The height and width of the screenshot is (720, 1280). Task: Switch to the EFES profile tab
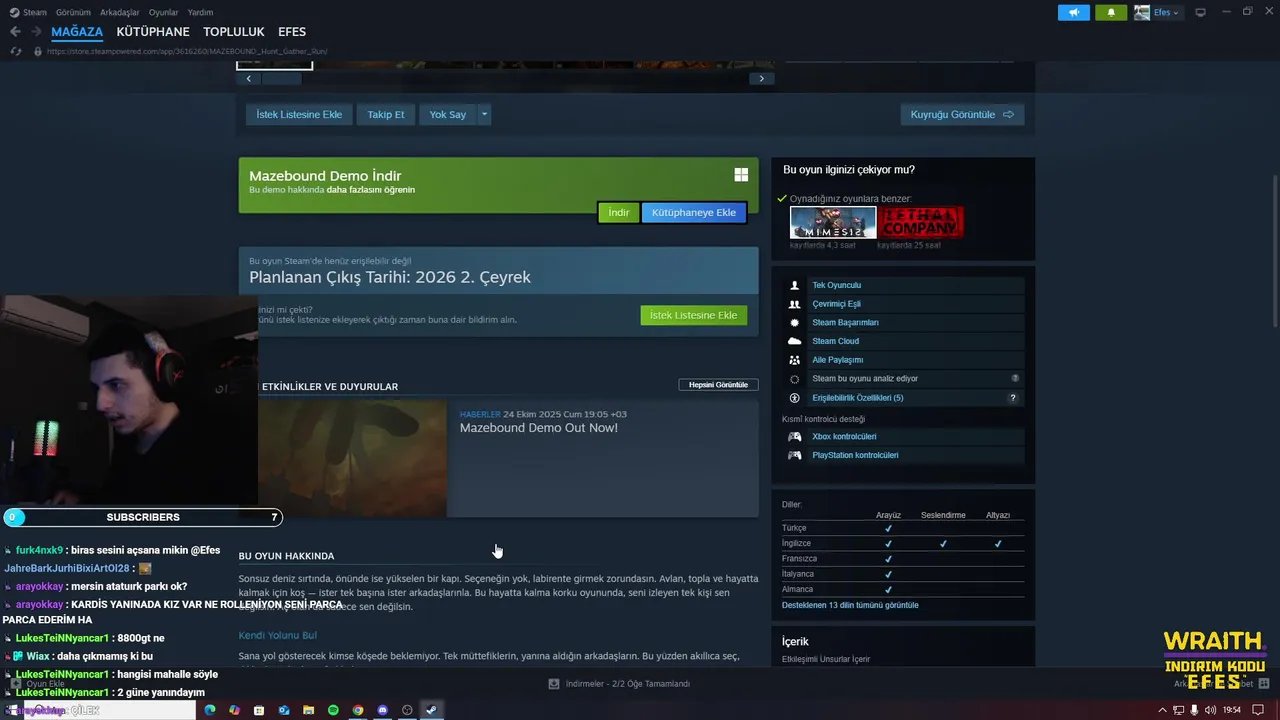coord(292,32)
